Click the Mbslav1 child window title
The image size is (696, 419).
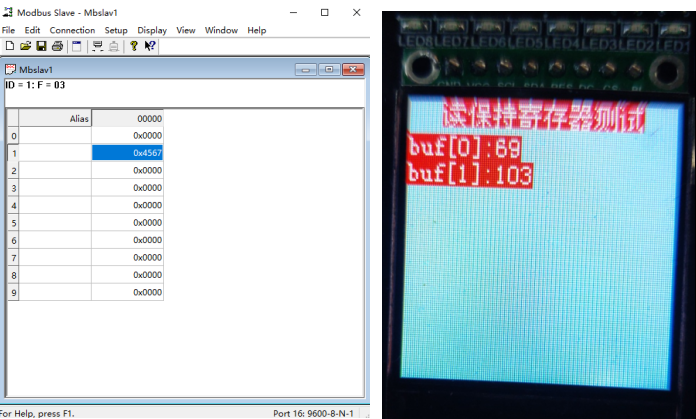(36, 70)
